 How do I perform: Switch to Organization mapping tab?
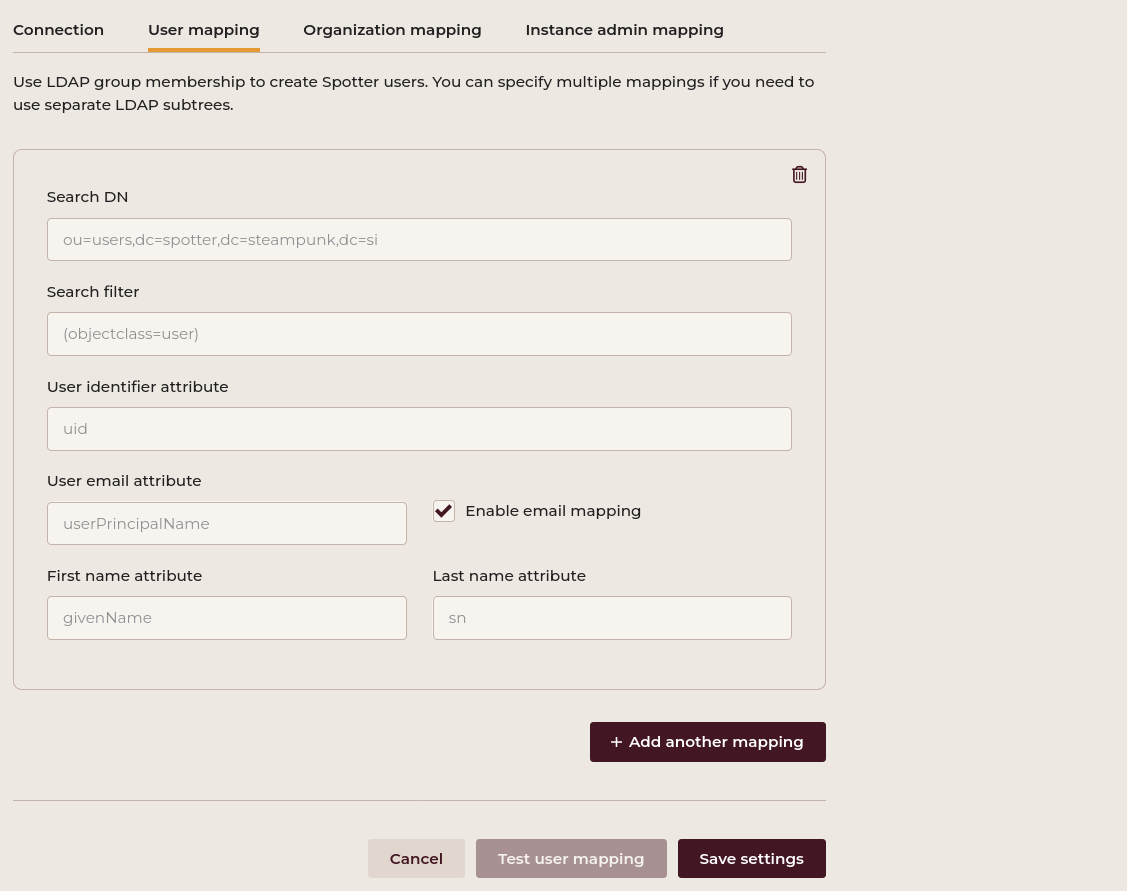point(392,30)
